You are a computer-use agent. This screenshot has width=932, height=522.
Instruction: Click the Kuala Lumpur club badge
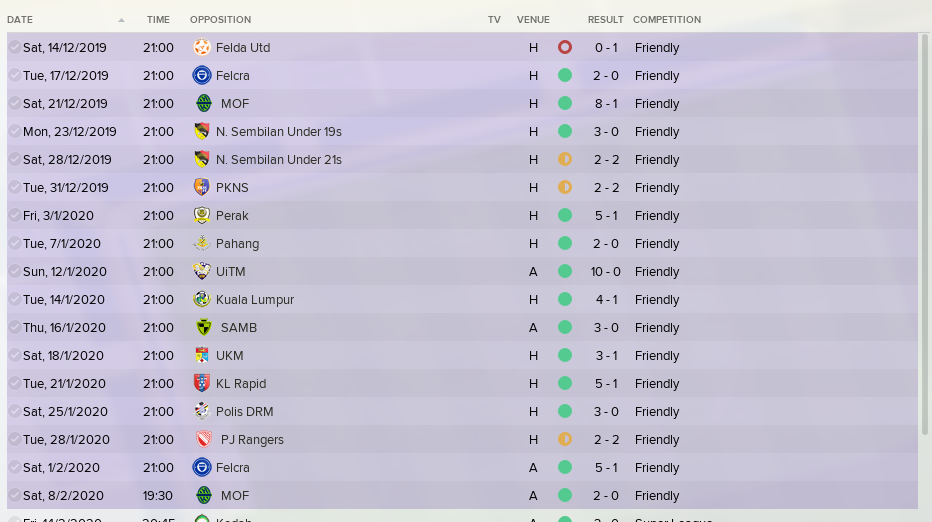click(202, 299)
